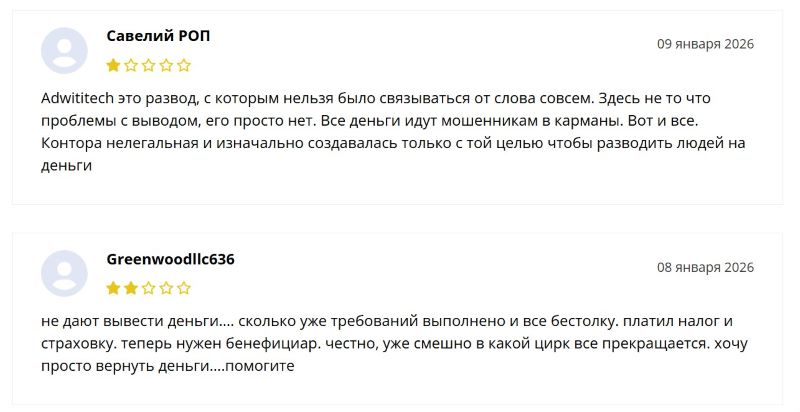Click the third star in Greenwoodllc636's rating
Image resolution: width=800 pixels, height=412 pixels.
tap(149, 289)
